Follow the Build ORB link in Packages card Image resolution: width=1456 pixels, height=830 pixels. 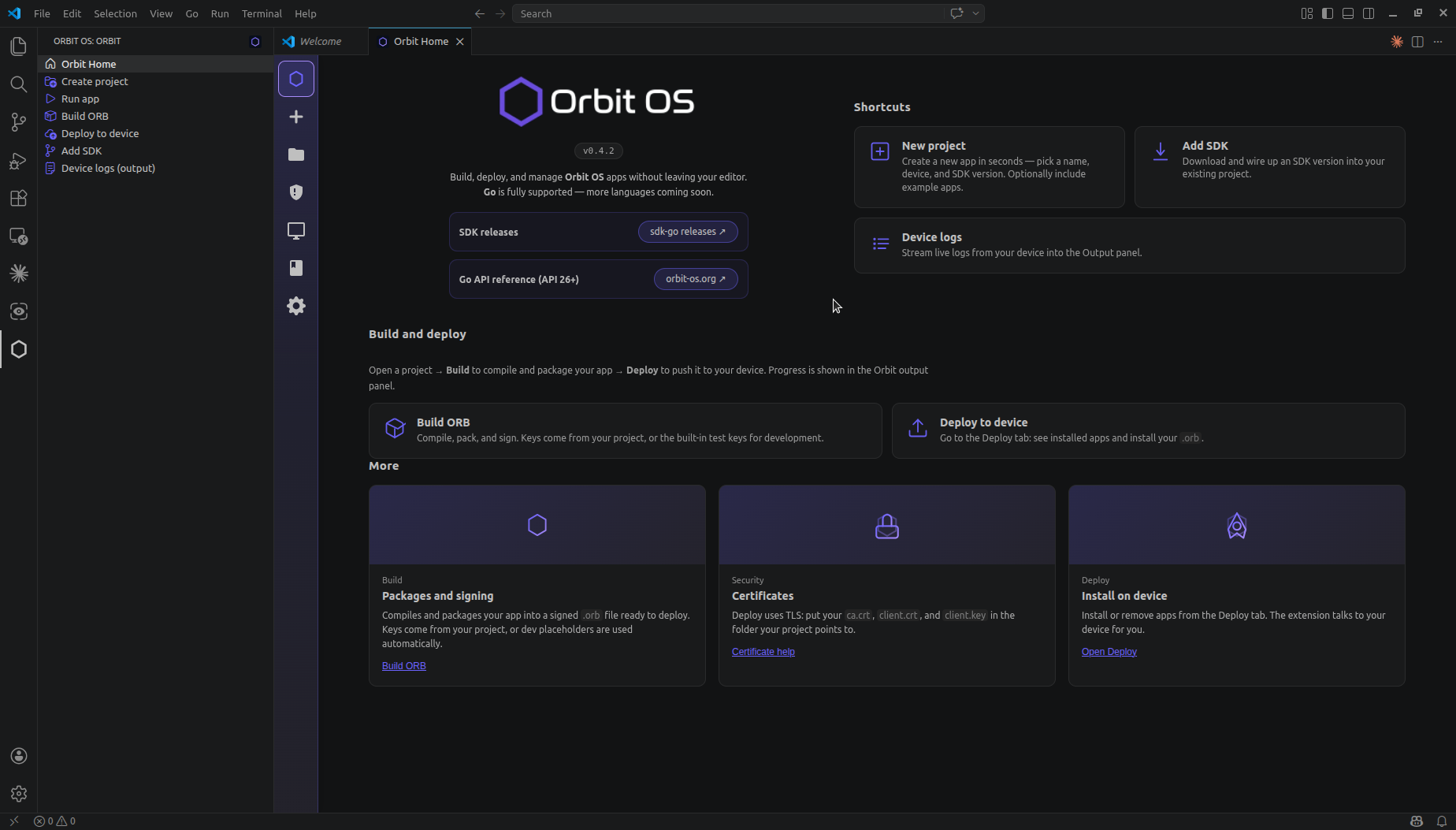(x=404, y=666)
